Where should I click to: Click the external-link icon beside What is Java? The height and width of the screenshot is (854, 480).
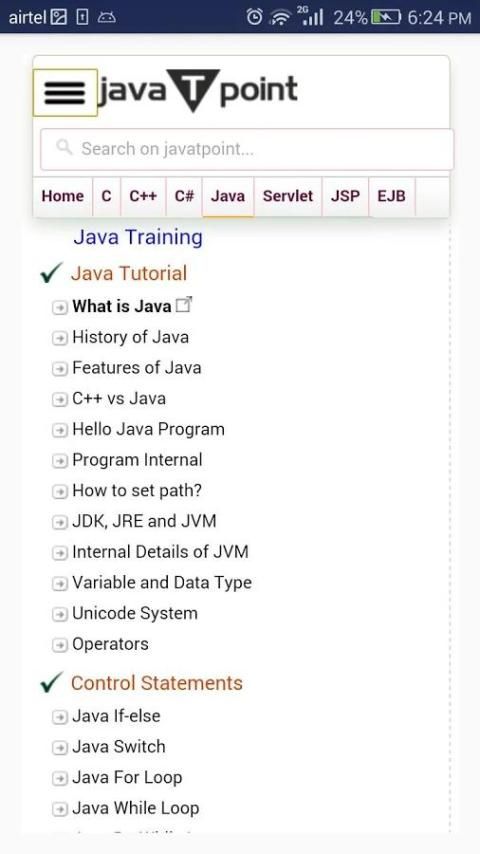pyautogui.click(x=185, y=305)
